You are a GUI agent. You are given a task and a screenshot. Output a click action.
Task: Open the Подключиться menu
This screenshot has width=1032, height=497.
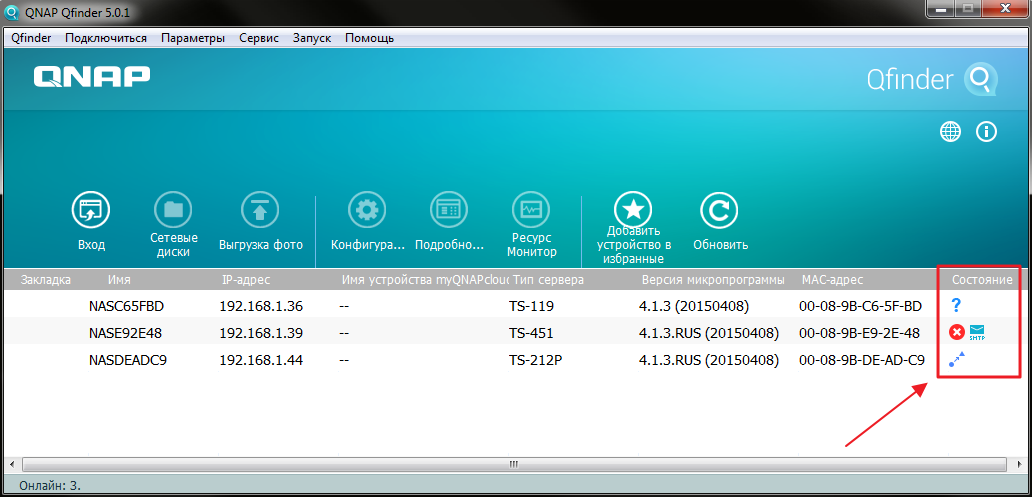106,38
